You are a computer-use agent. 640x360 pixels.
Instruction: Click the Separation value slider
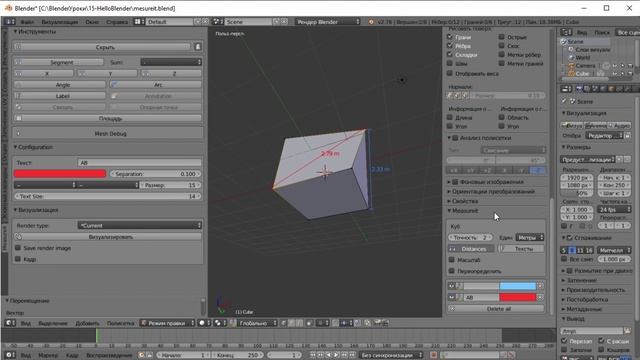tap(156, 174)
